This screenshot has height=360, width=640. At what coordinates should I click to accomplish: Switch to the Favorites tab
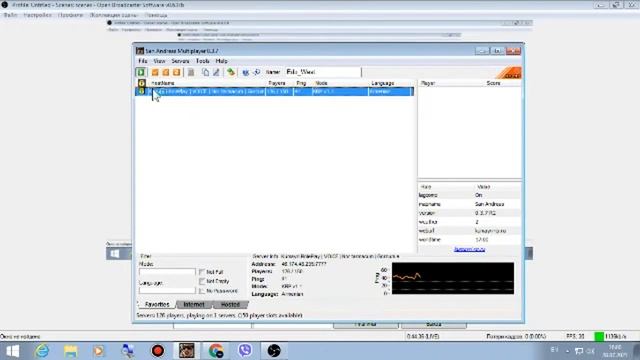[x=157, y=304]
